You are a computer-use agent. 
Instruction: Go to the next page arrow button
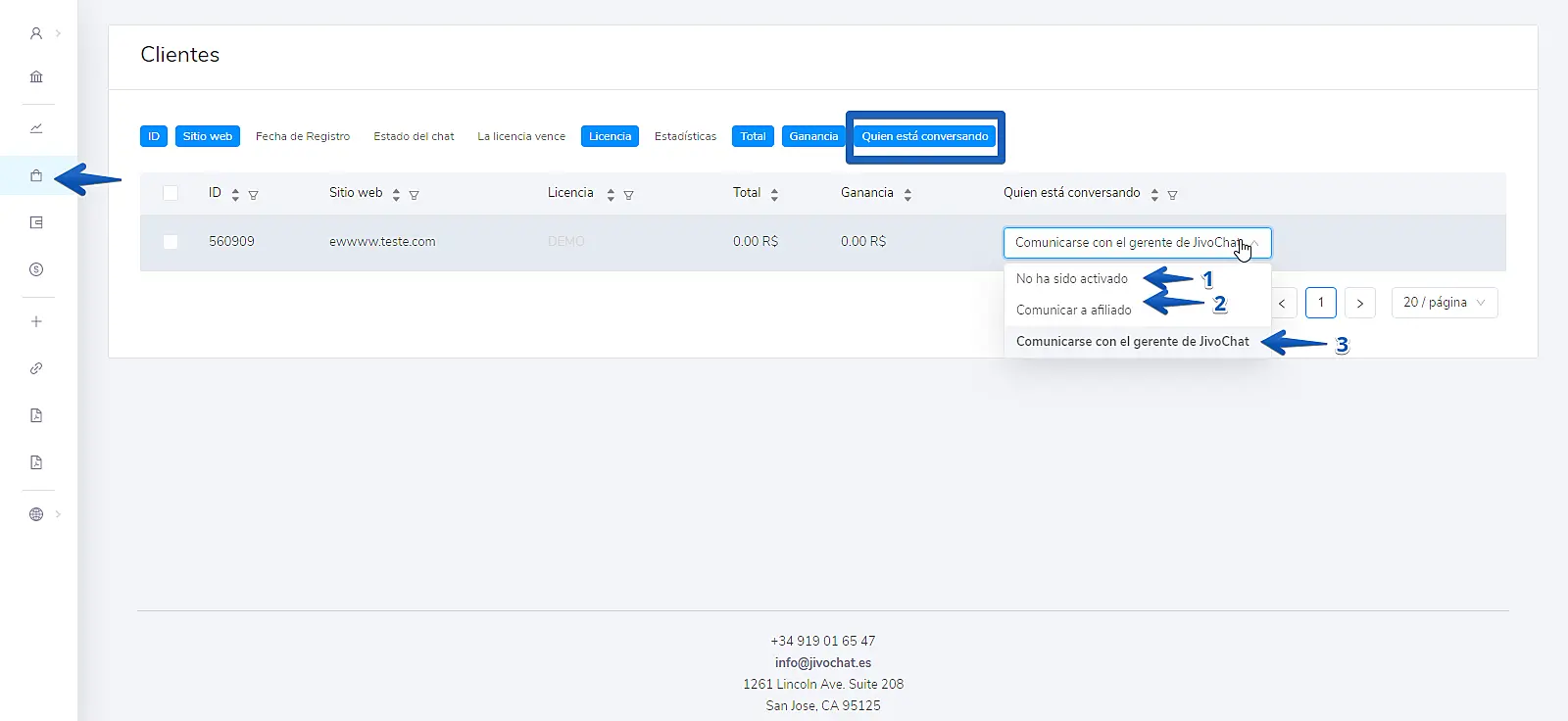1359,303
